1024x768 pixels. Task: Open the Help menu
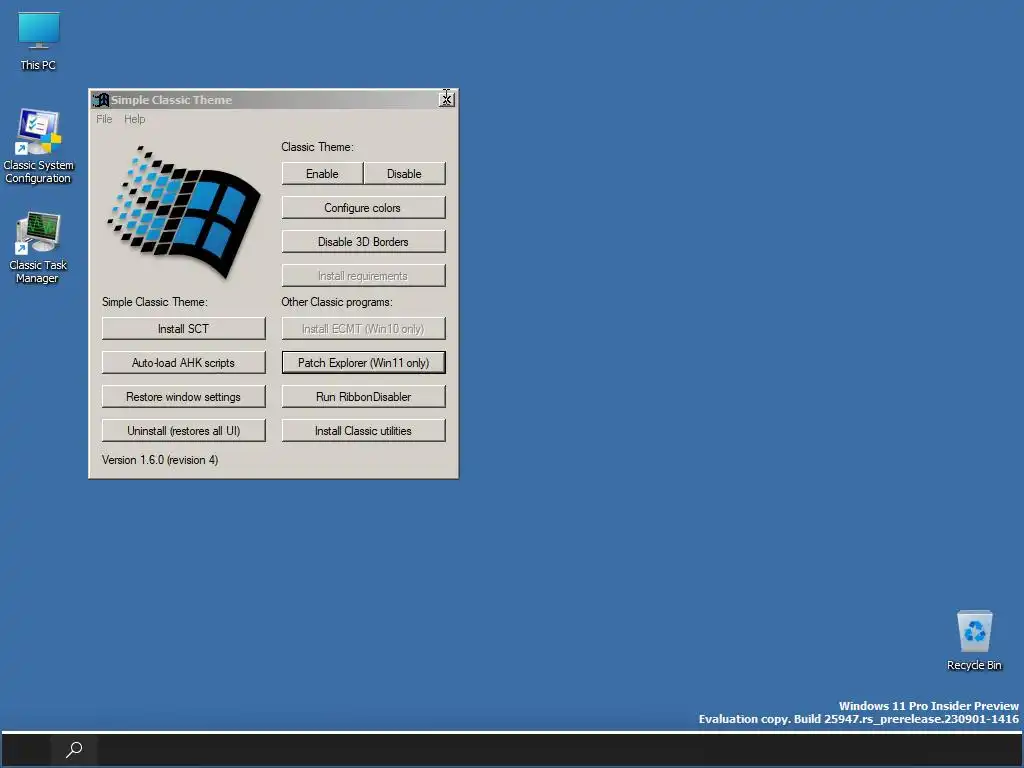[135, 119]
